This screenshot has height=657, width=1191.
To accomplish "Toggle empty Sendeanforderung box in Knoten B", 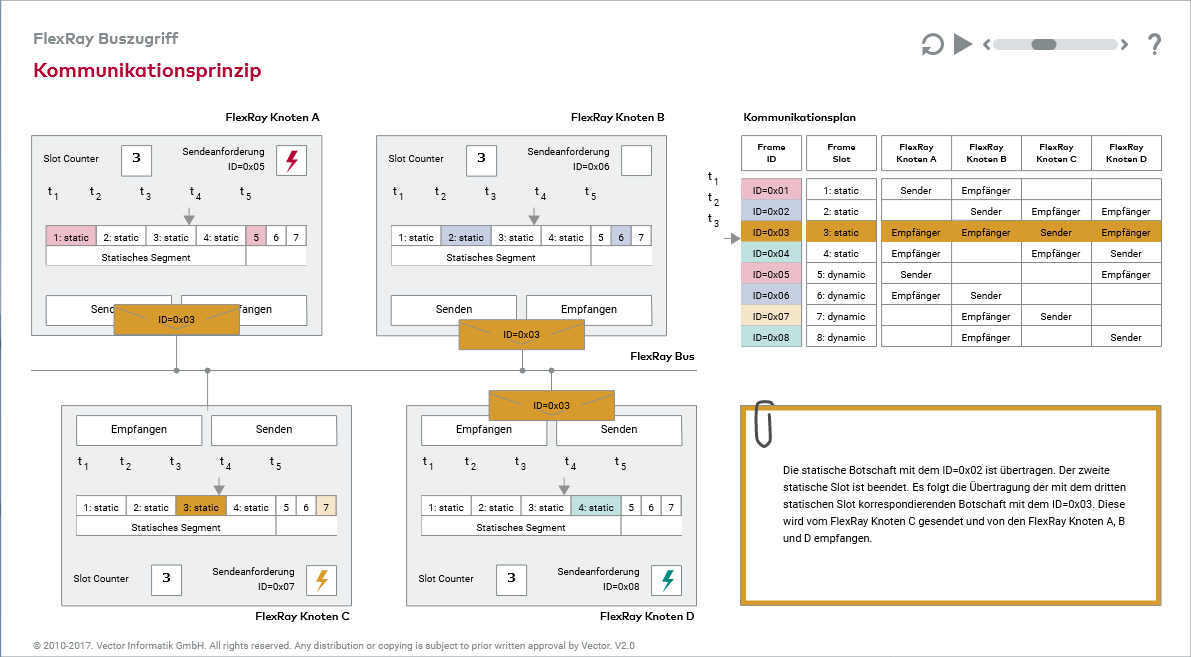I will pyautogui.click(x=636, y=160).
